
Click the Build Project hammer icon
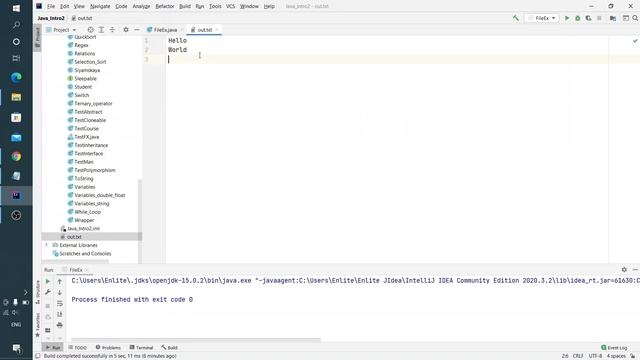coord(516,18)
